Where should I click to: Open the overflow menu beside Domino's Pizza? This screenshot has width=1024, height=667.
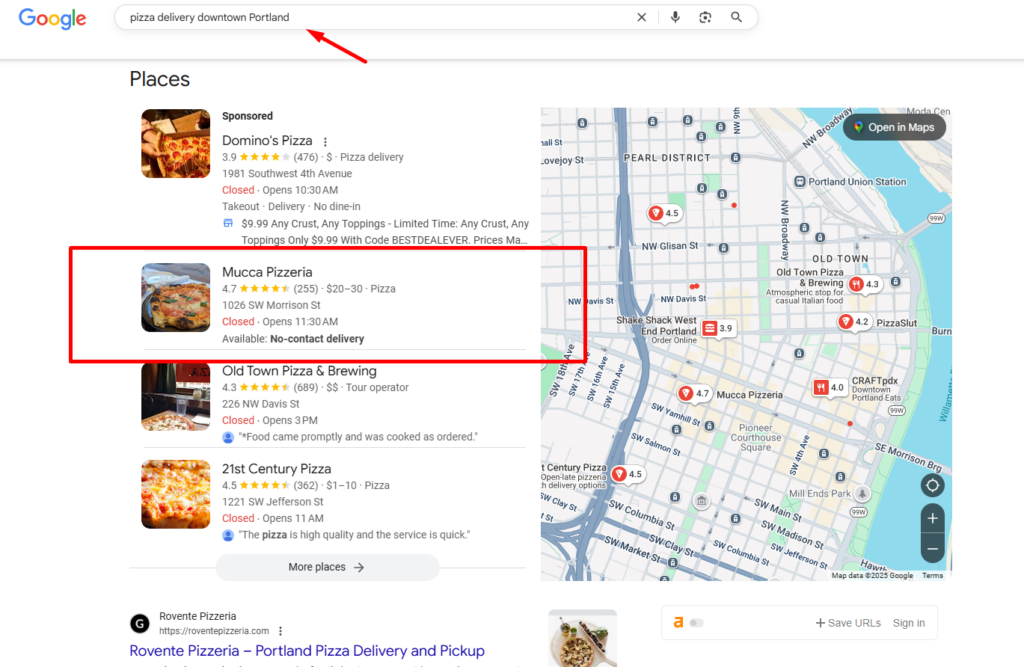pos(325,141)
